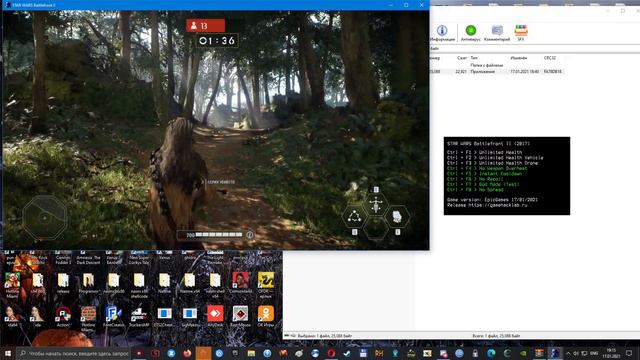Open the Amnesia The Dark Descent shortcut

[88, 259]
